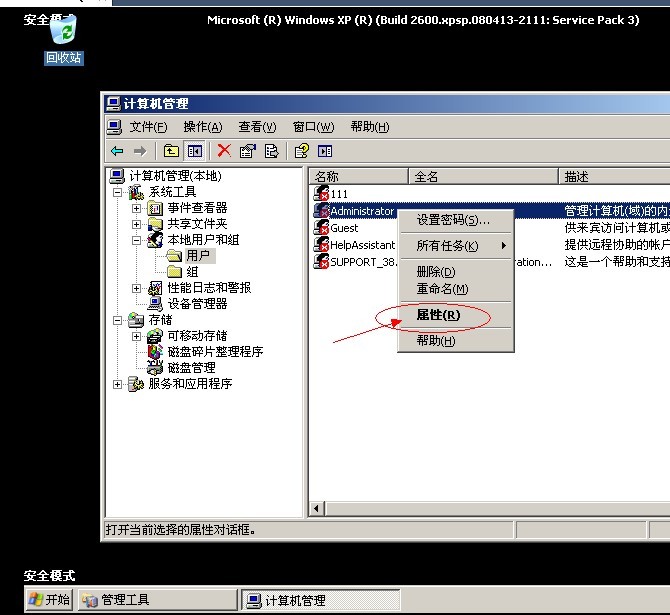The height and width of the screenshot is (615, 670).
Task: Click the Help question mark toolbar icon
Action: [x=302, y=151]
